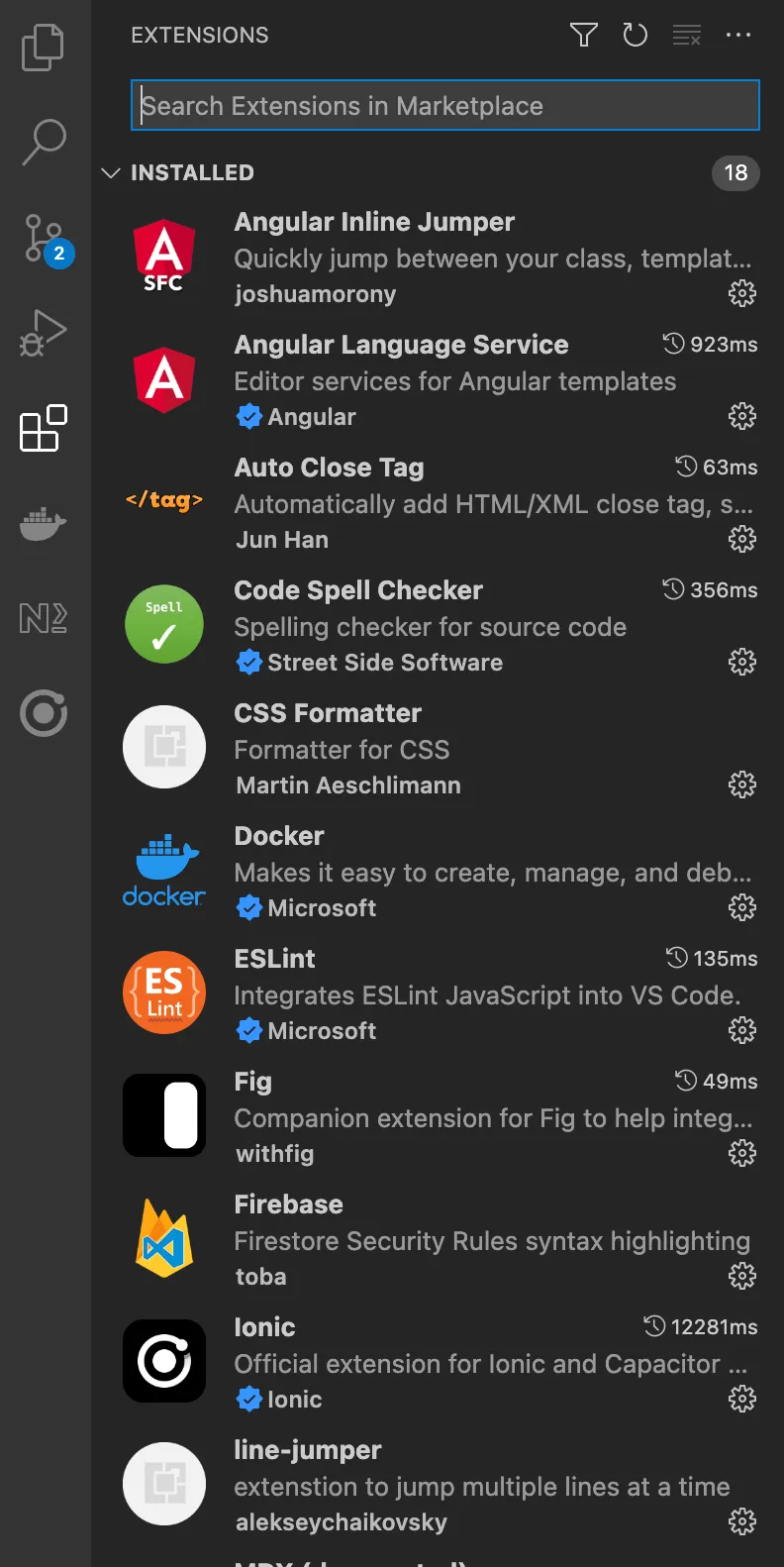Open the Search view in activity bar
The height and width of the screenshot is (1567, 784).
[44, 142]
